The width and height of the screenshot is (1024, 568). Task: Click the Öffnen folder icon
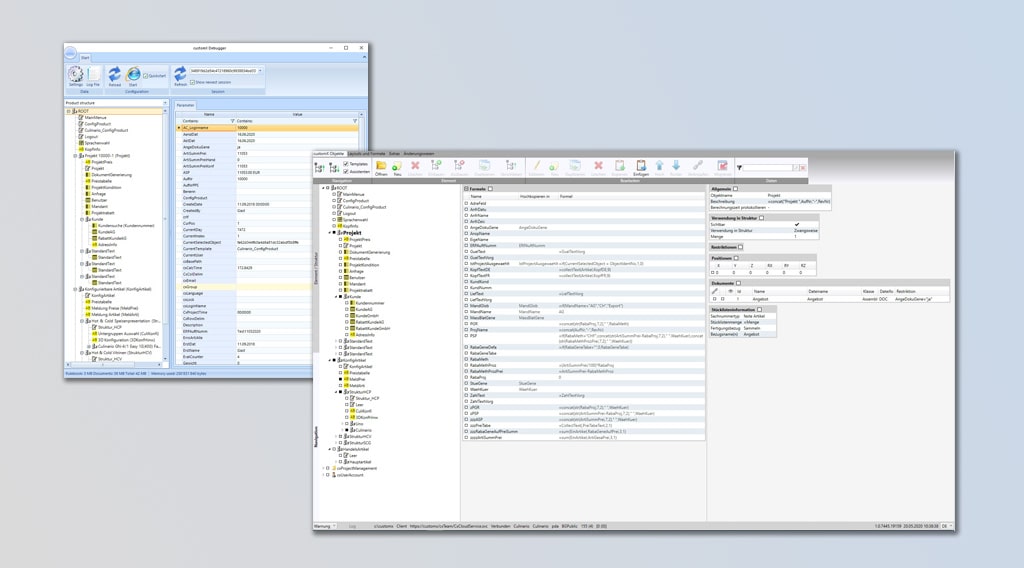(x=381, y=167)
